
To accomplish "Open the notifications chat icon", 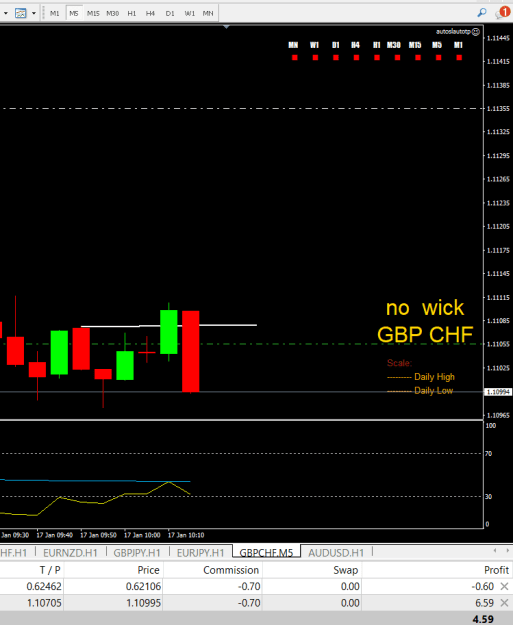I will 503,13.
